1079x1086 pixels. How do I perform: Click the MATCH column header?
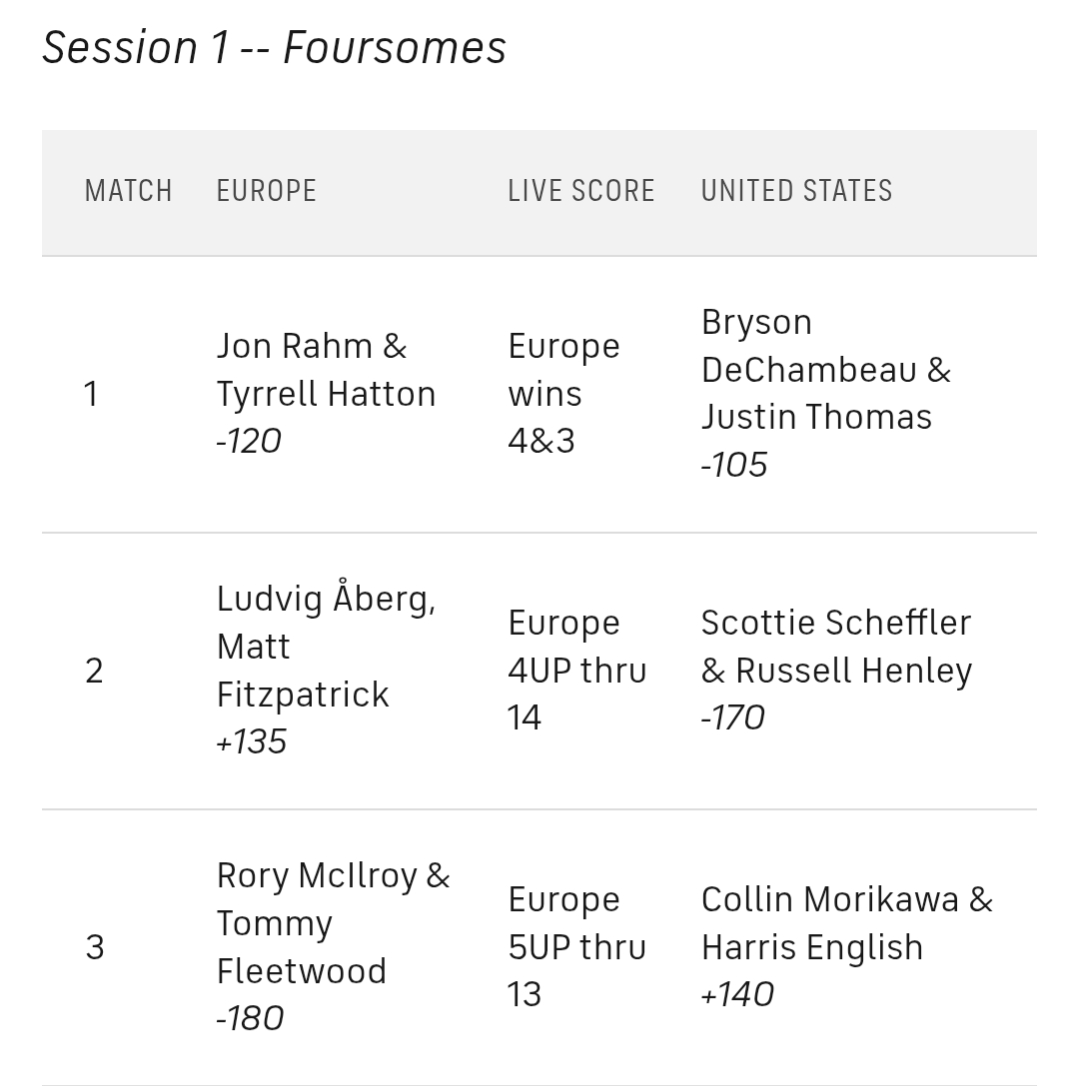coord(128,191)
